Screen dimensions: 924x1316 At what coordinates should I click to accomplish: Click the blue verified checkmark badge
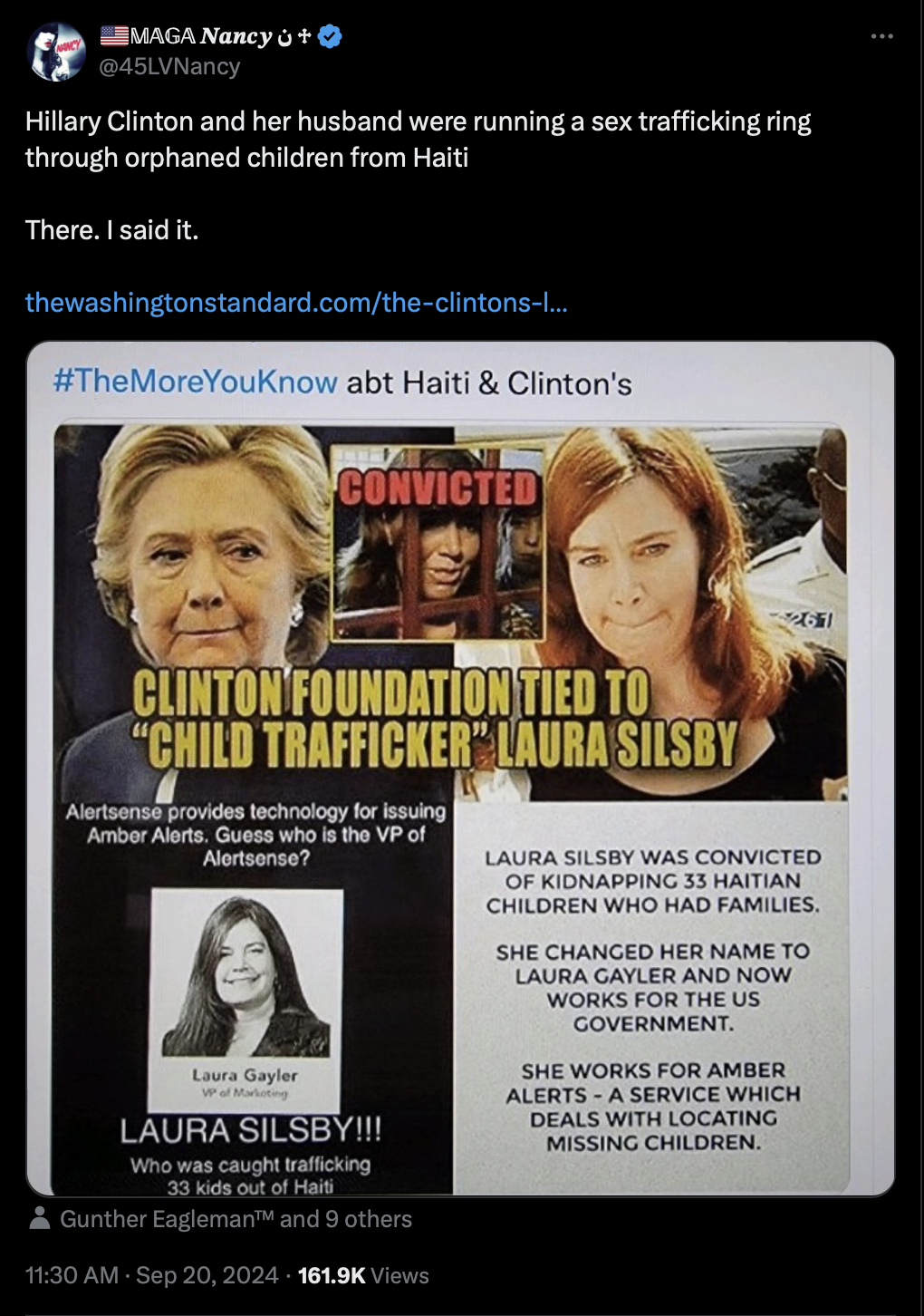click(x=330, y=36)
